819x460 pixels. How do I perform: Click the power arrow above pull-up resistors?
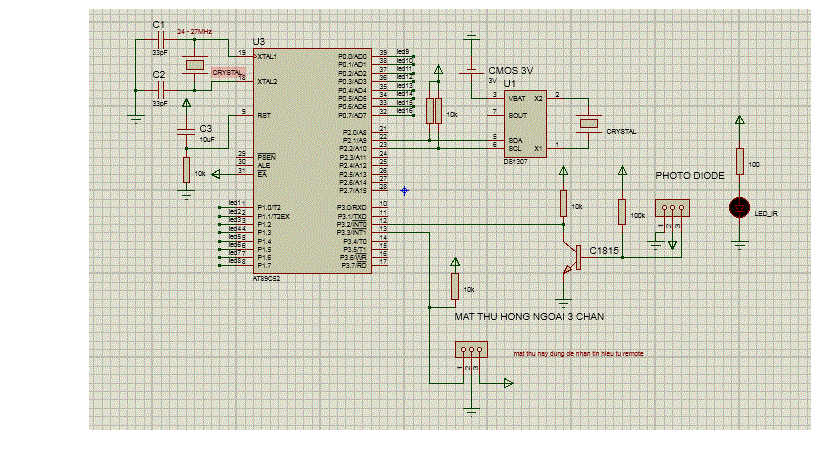438,69
